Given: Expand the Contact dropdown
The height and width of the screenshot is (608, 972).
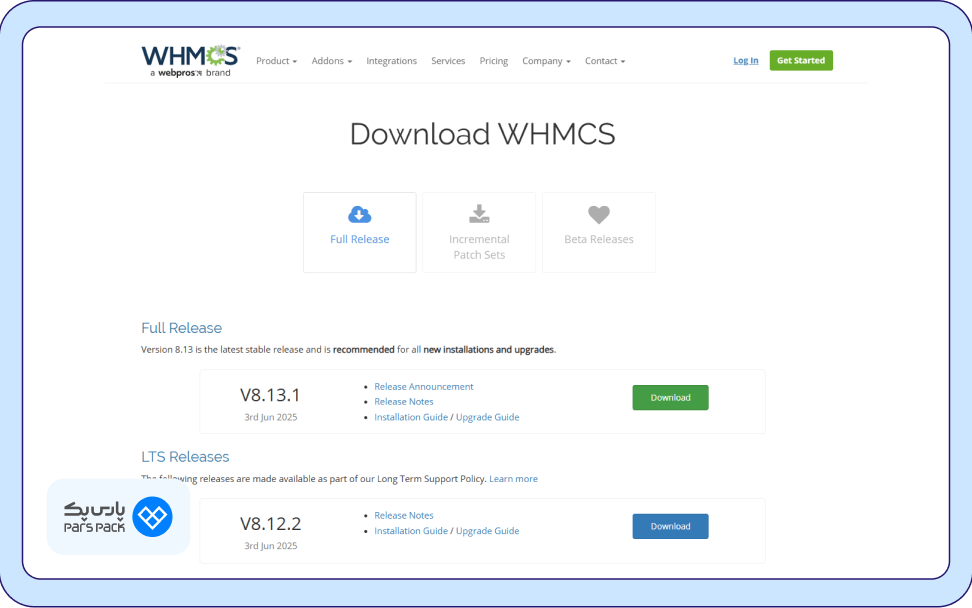Looking at the screenshot, I should [605, 60].
